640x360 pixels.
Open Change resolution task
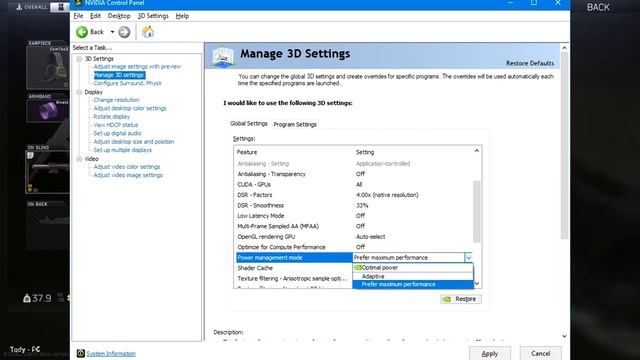click(x=116, y=100)
